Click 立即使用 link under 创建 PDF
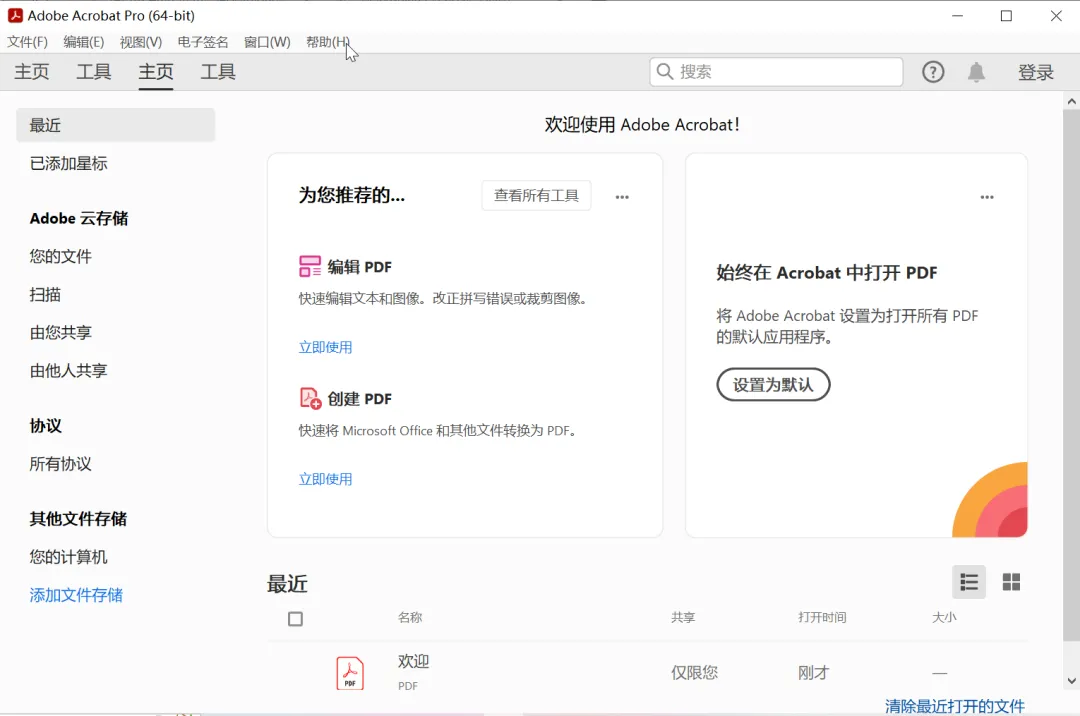 pos(325,479)
